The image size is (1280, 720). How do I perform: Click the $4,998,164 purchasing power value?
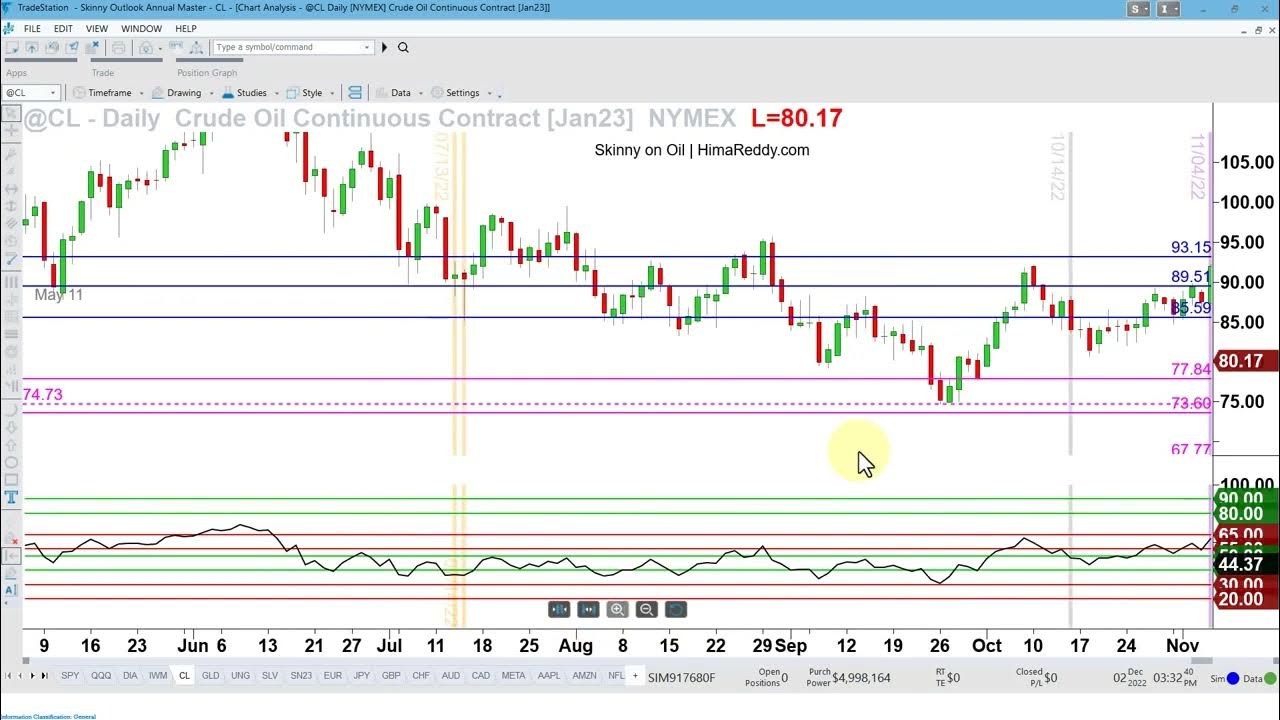coord(861,678)
